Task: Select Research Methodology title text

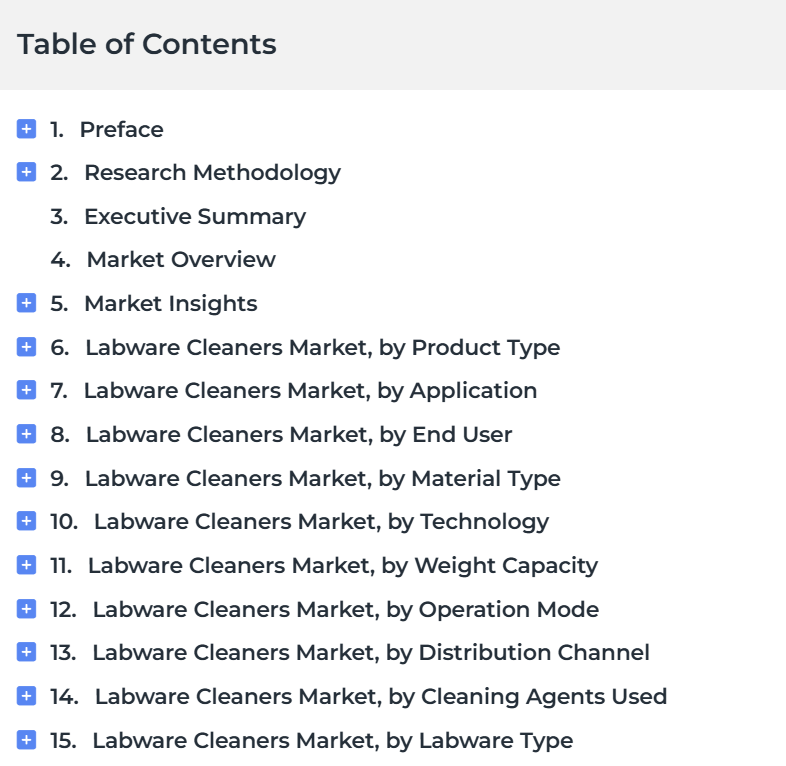Action: pos(212,172)
